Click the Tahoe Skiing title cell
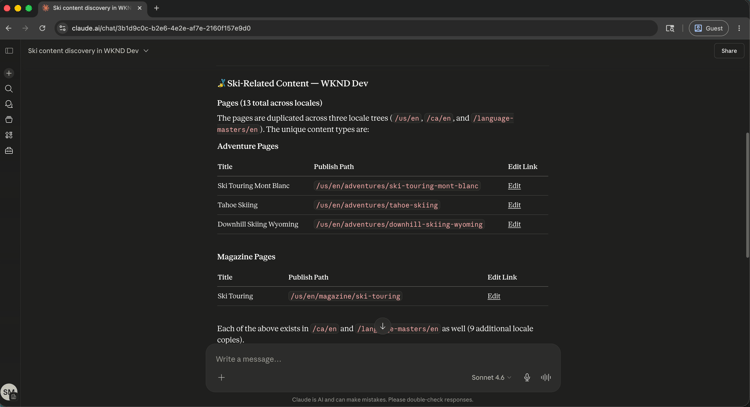 (237, 205)
